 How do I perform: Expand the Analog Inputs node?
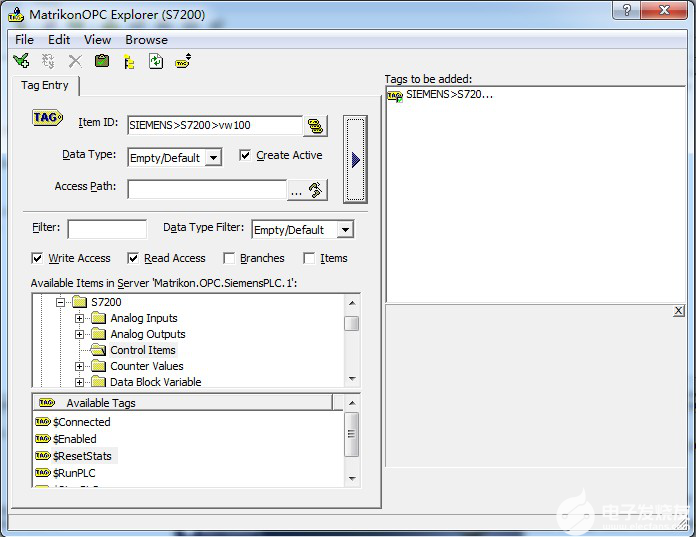(x=79, y=318)
